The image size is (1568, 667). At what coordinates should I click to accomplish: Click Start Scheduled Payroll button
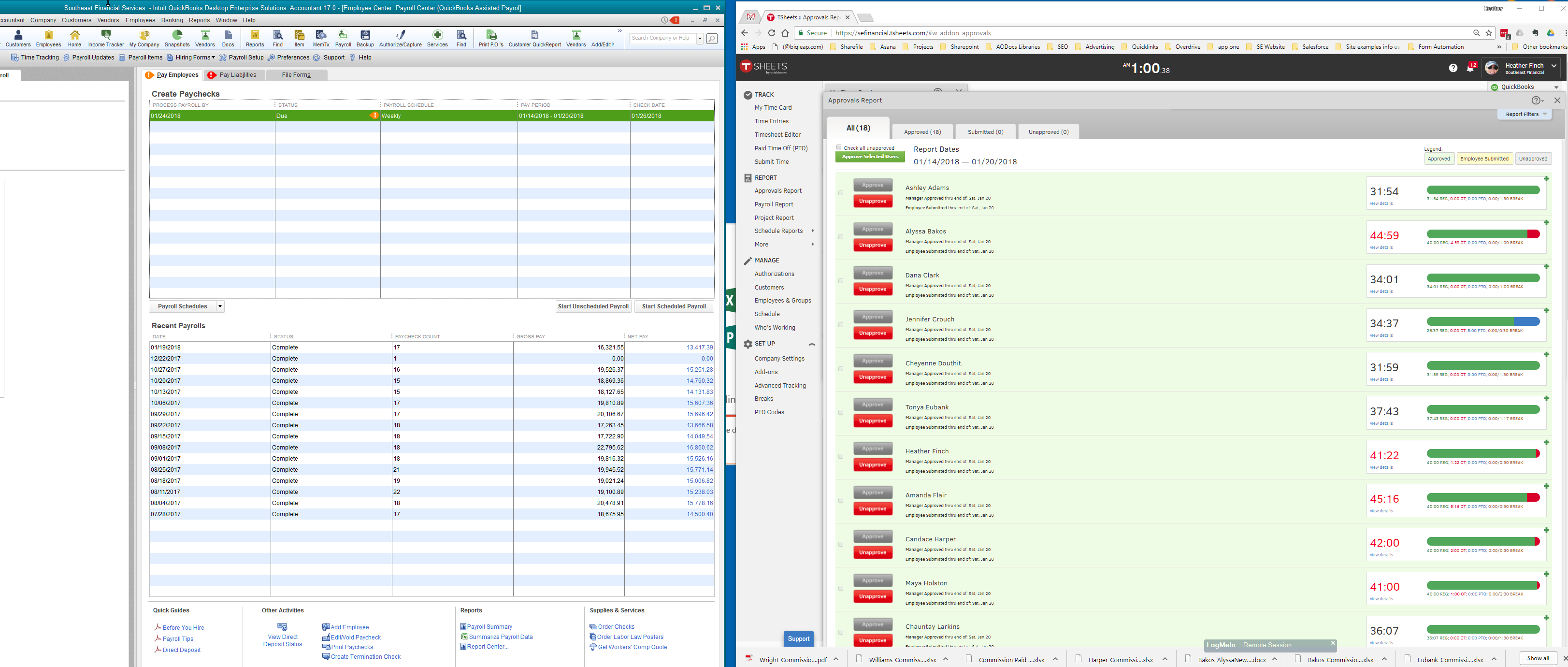pyautogui.click(x=674, y=306)
